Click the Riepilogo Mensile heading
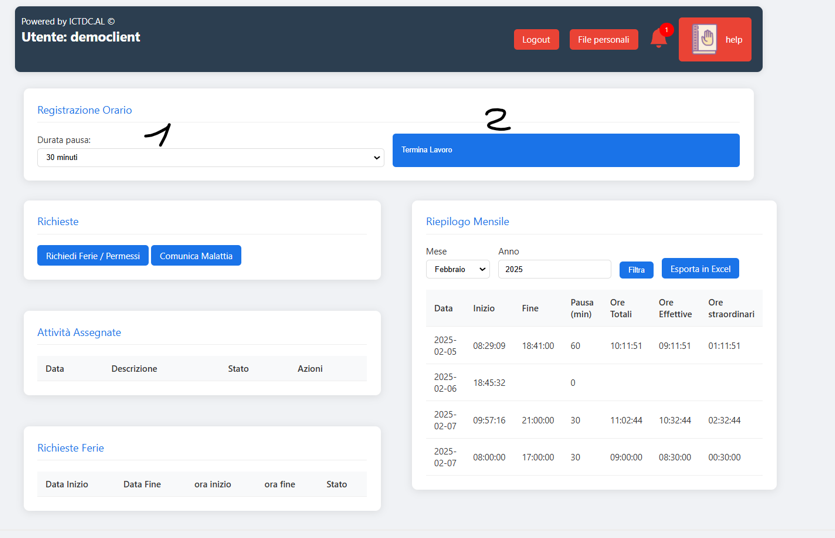Screen dimensions: 835x538 467,221
